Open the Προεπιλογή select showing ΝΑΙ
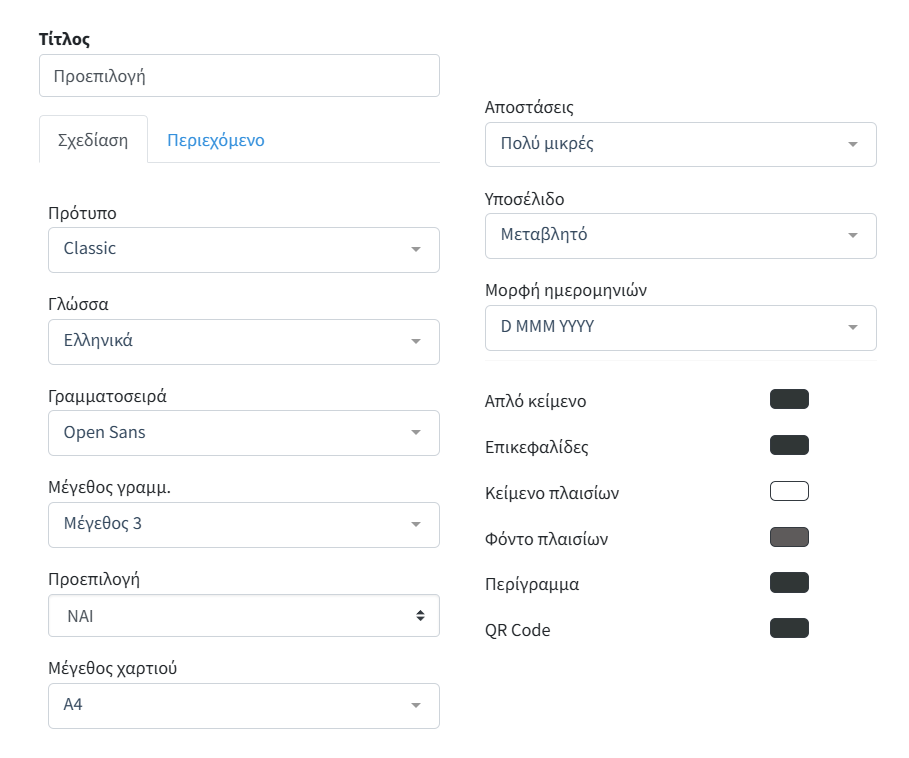This screenshot has width=909, height=758. click(243, 616)
